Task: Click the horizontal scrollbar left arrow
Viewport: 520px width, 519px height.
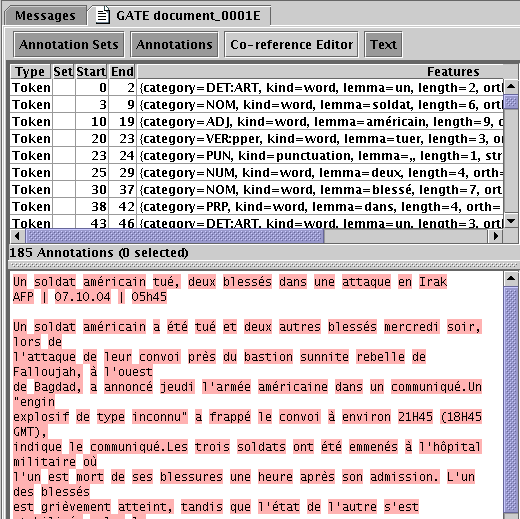Action: (17, 236)
